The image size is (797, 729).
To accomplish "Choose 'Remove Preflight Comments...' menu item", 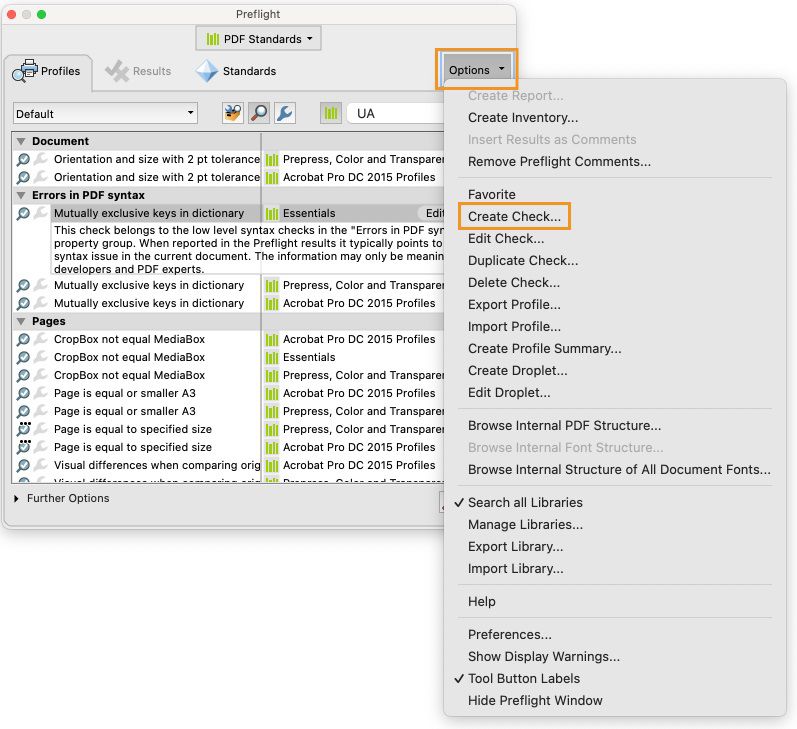I will [559, 162].
